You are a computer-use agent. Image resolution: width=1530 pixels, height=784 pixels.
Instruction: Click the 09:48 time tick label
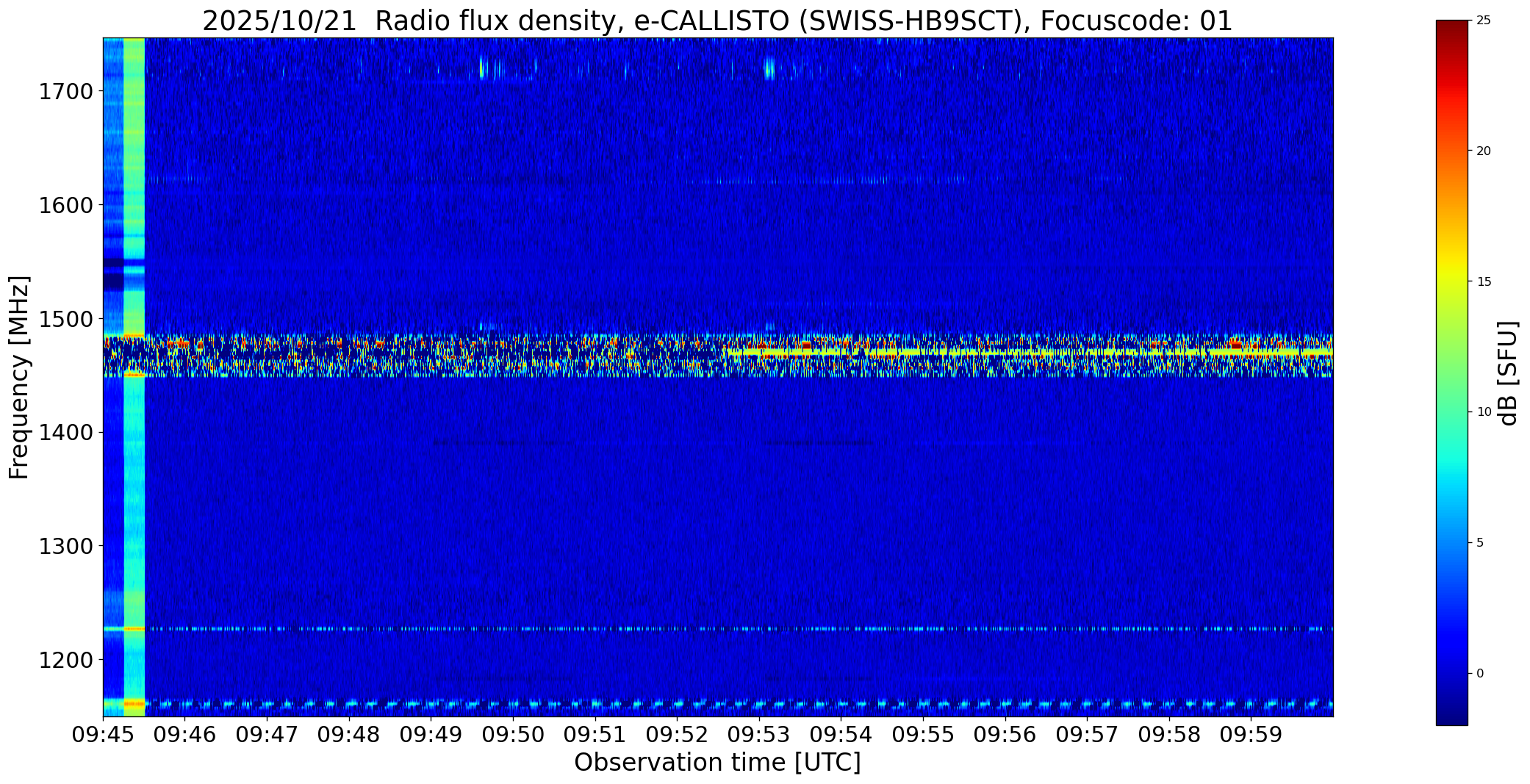coord(349,734)
